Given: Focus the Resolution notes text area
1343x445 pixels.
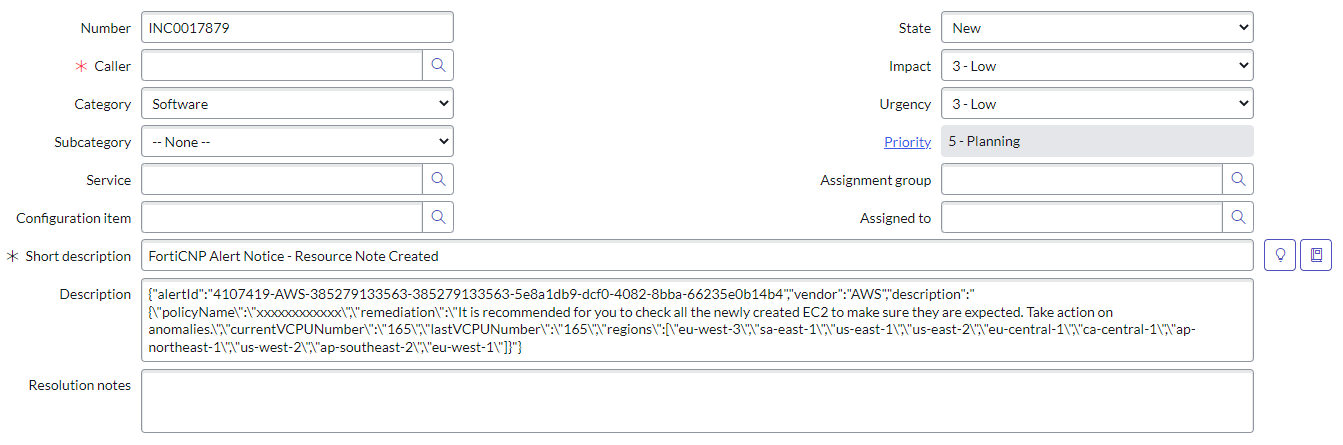Looking at the screenshot, I should pyautogui.click(x=697, y=401).
